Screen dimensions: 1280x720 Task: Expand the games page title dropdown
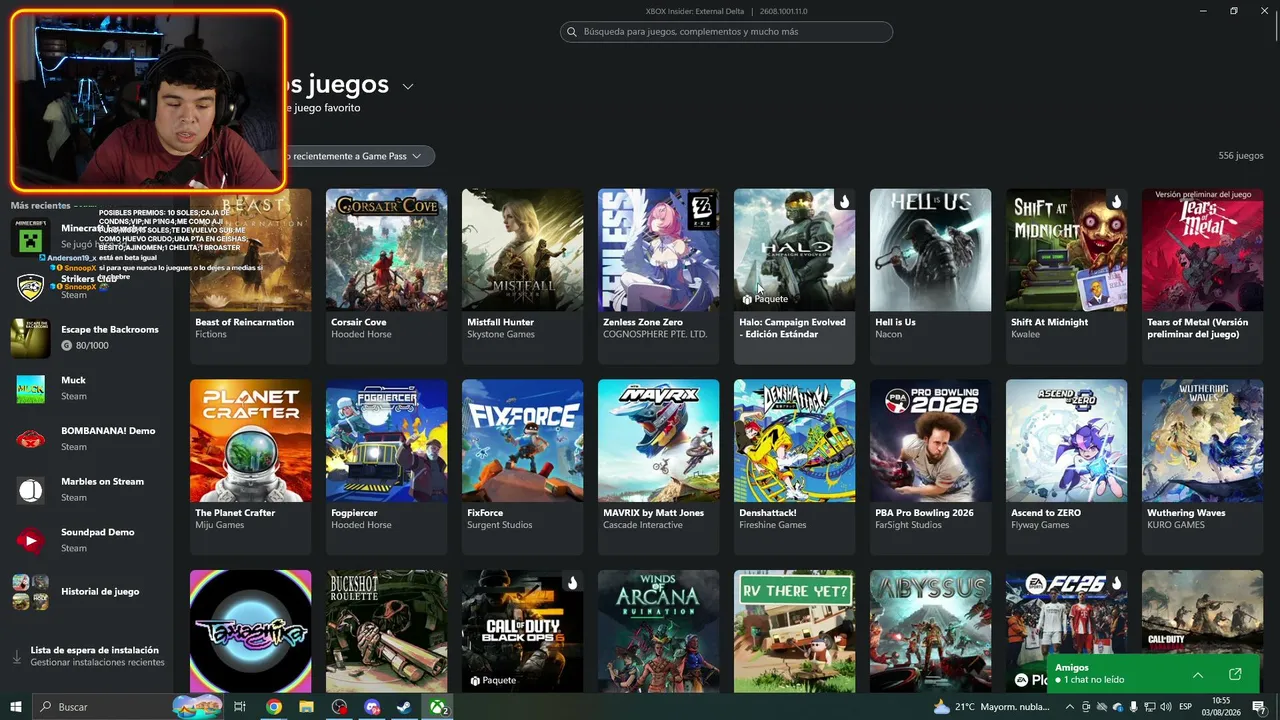pyautogui.click(x=408, y=86)
